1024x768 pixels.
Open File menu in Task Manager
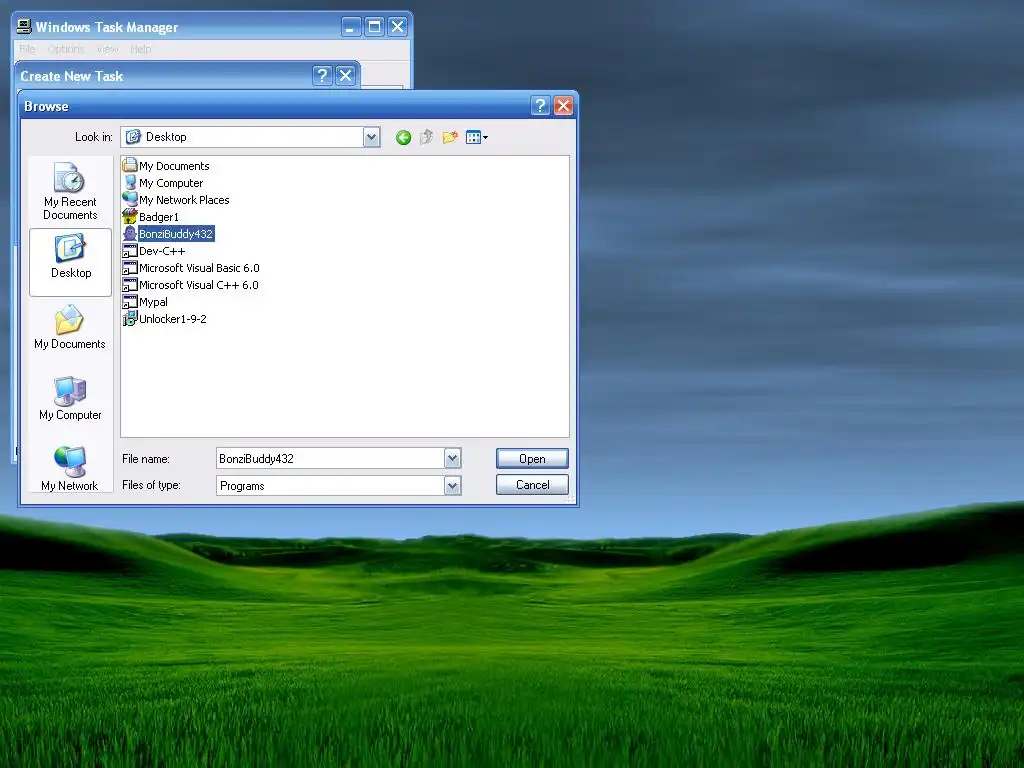[x=27, y=49]
